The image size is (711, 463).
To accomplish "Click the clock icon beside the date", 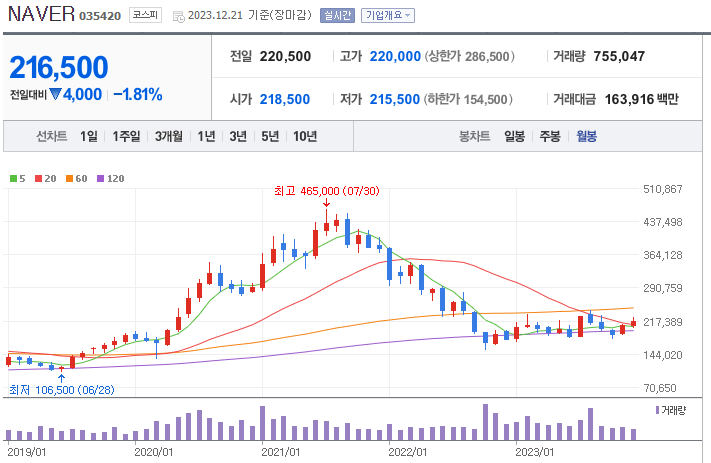I will (179, 17).
